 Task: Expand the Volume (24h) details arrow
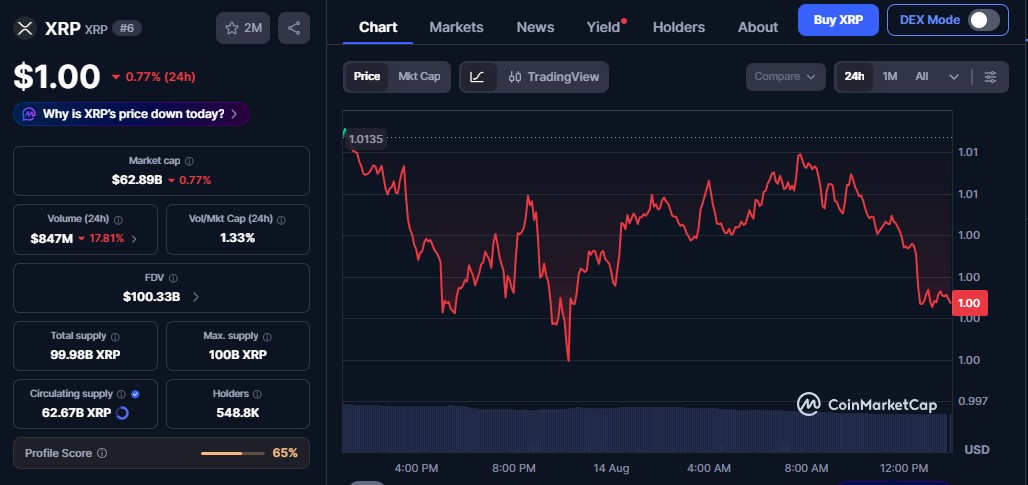[x=134, y=239]
